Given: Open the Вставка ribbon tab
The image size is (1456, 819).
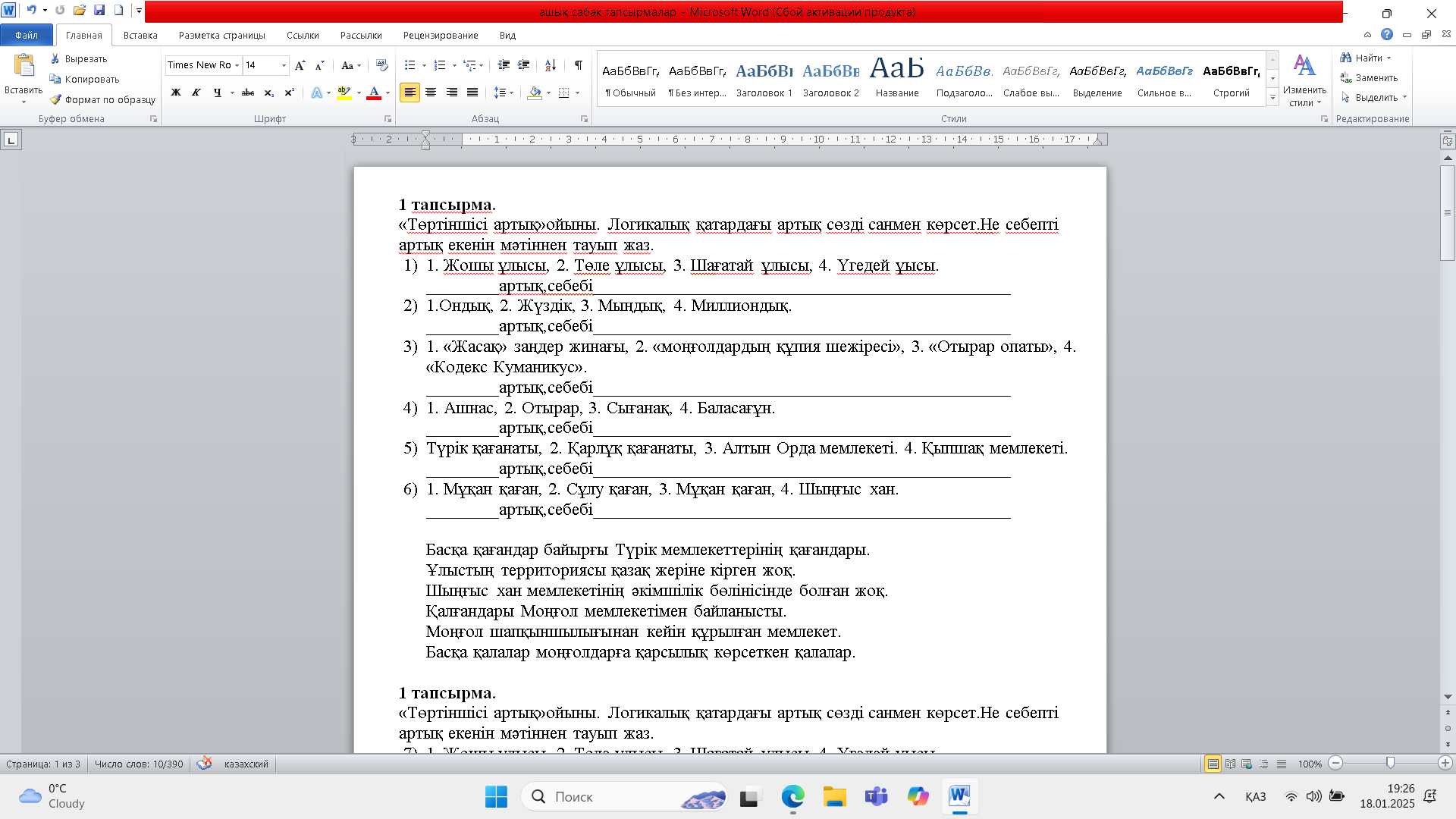Looking at the screenshot, I should [140, 35].
